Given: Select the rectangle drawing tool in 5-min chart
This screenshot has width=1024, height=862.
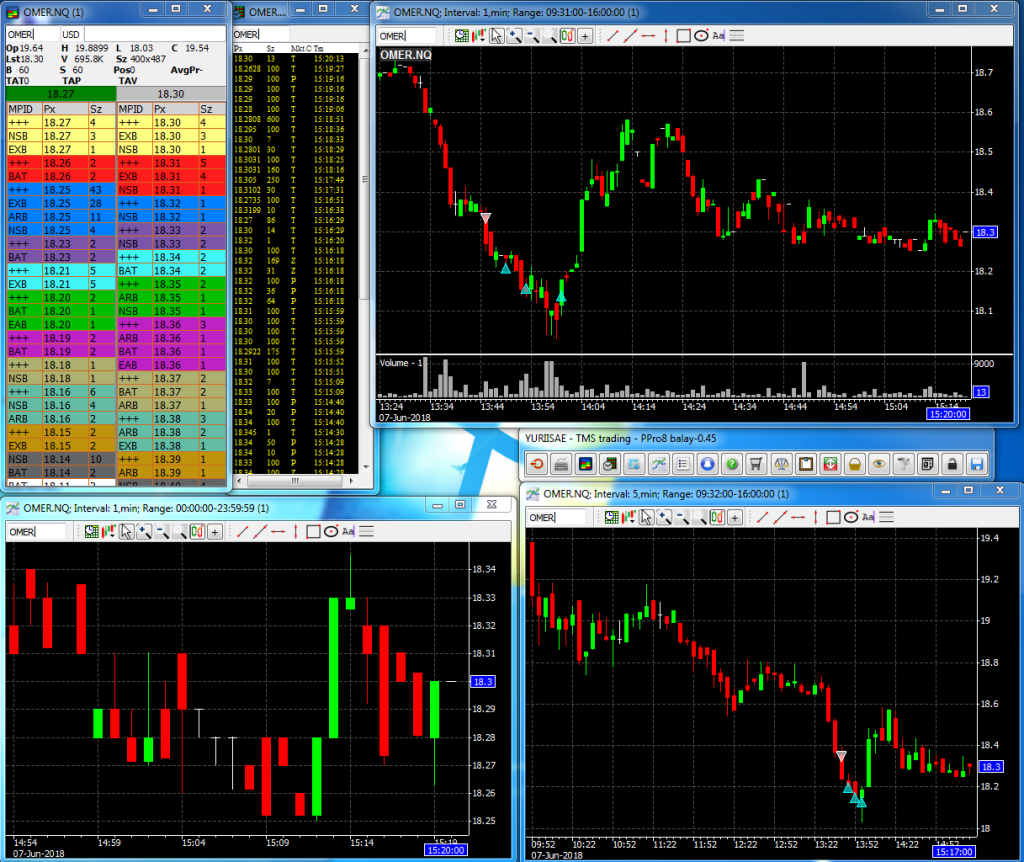Looking at the screenshot, I should (833, 517).
